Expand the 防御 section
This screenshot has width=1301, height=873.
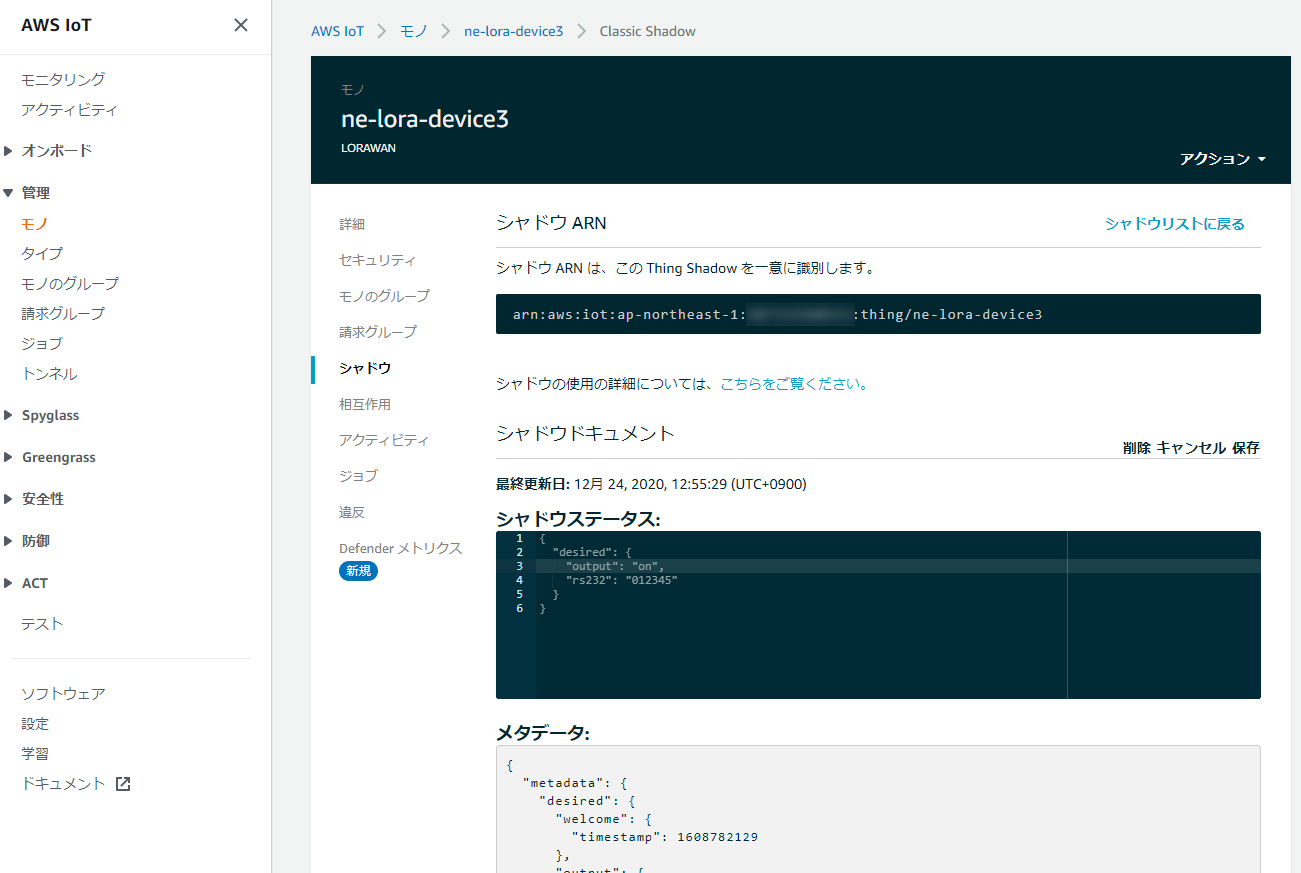[8, 541]
